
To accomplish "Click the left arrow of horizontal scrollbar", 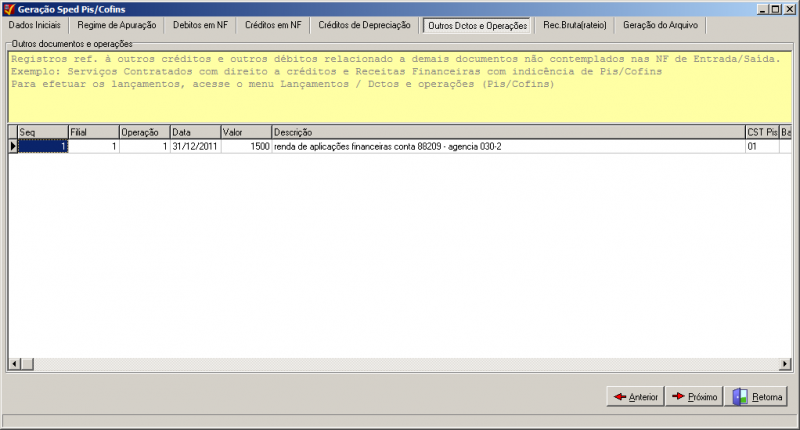I will (14, 364).
